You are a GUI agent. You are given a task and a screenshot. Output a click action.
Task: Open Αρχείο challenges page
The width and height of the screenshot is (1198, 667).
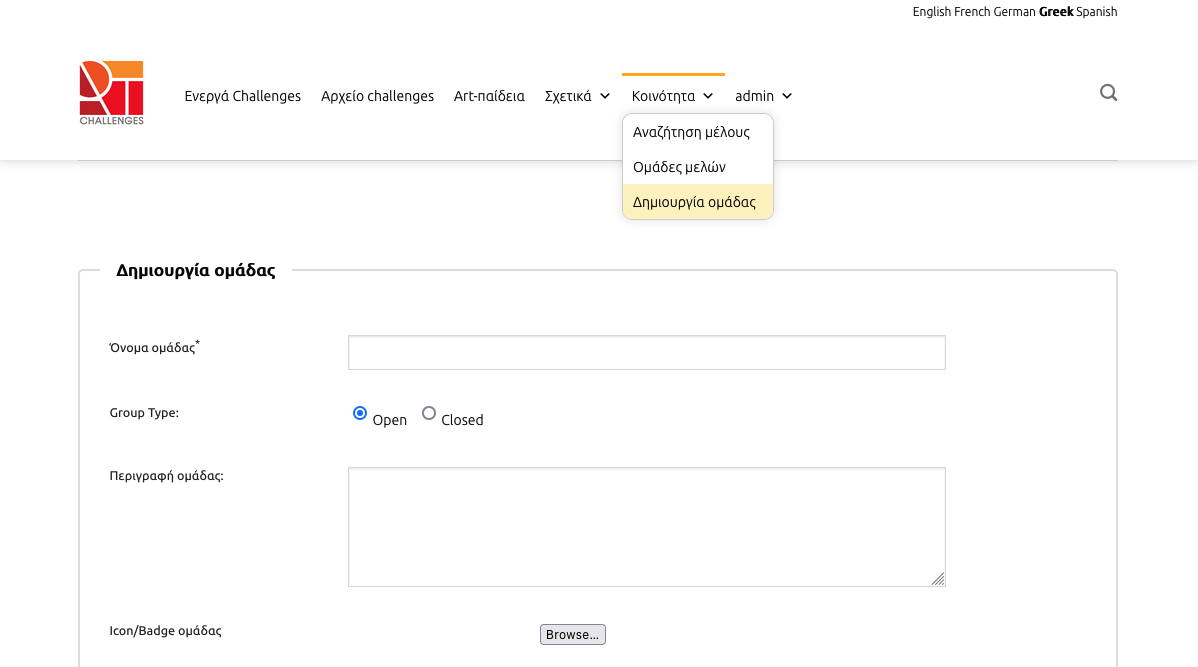click(377, 96)
